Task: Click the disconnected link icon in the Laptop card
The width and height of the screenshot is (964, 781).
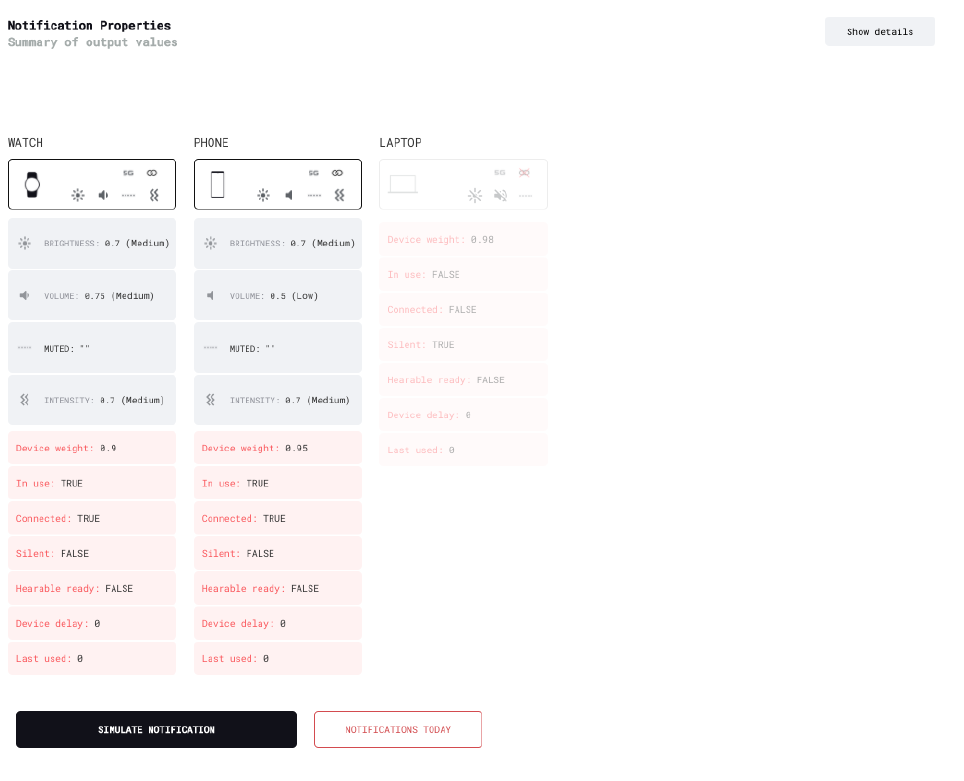Action: point(524,173)
